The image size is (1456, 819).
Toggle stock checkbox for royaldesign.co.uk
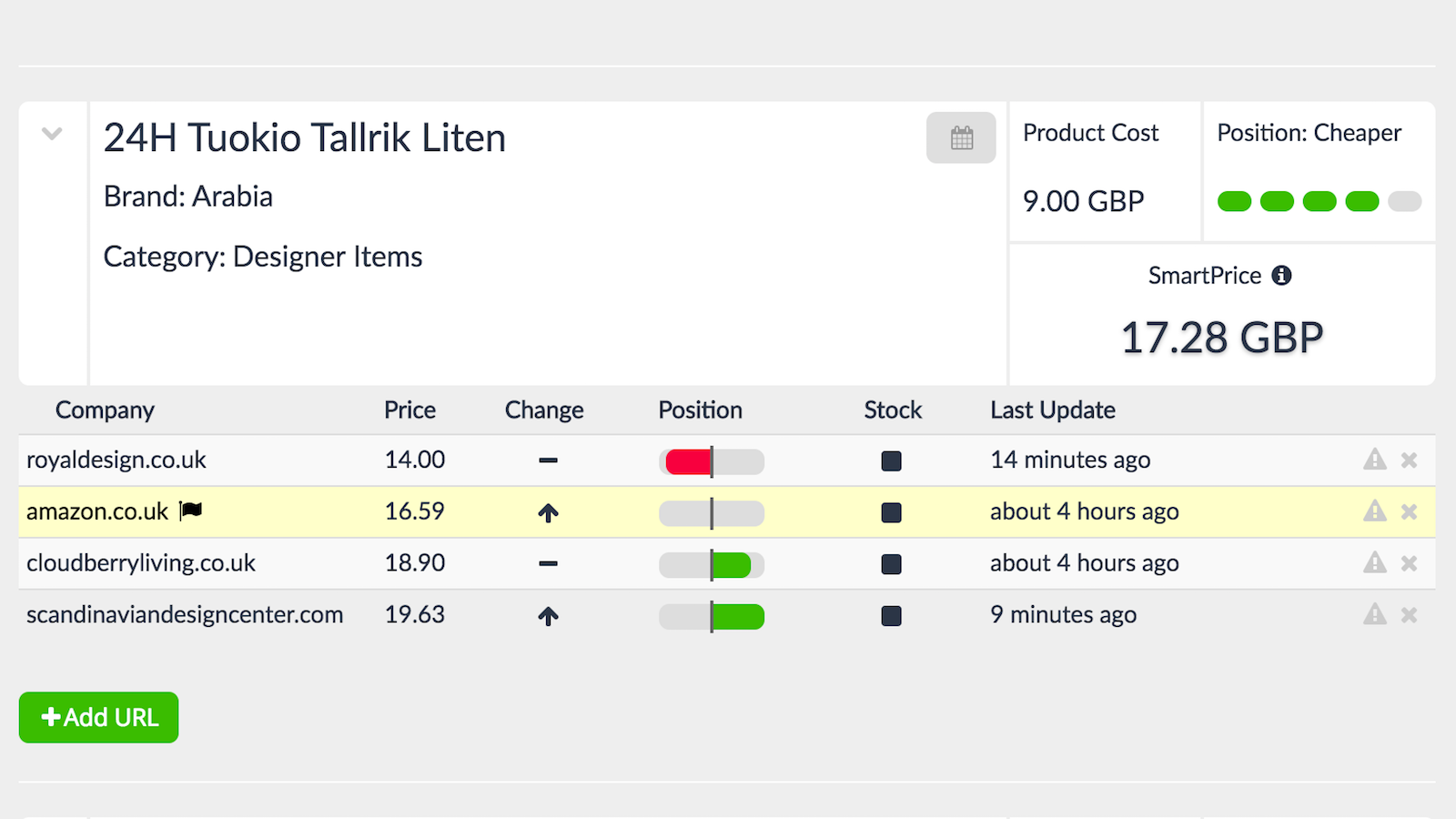click(x=891, y=461)
